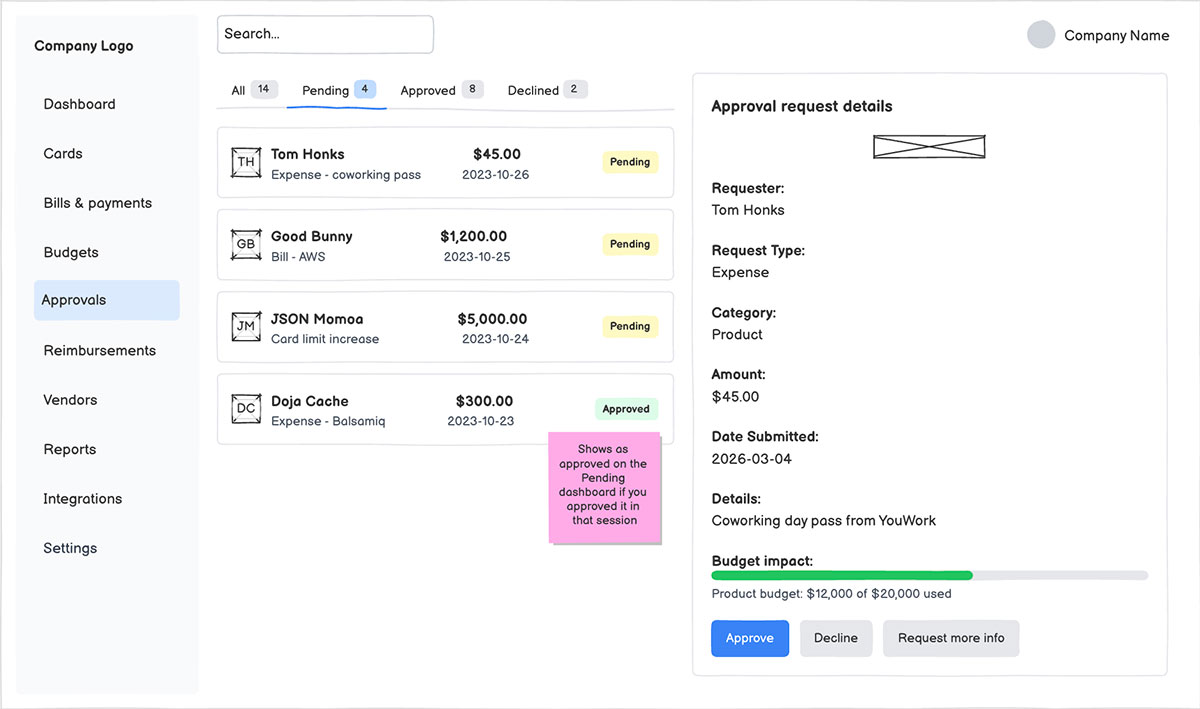The width and height of the screenshot is (1200, 709).
Task: Click the image placeholder in request details
Action: tap(929, 146)
